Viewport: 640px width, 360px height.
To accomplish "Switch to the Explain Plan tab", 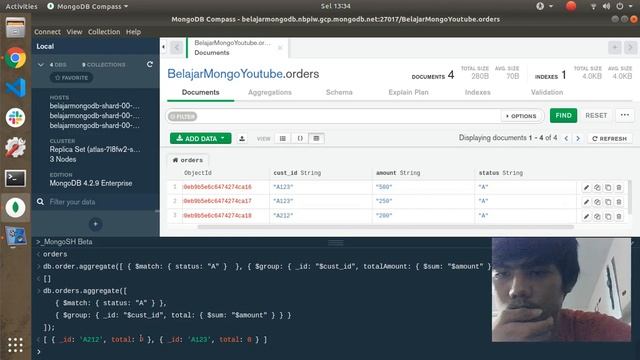I will (x=408, y=92).
